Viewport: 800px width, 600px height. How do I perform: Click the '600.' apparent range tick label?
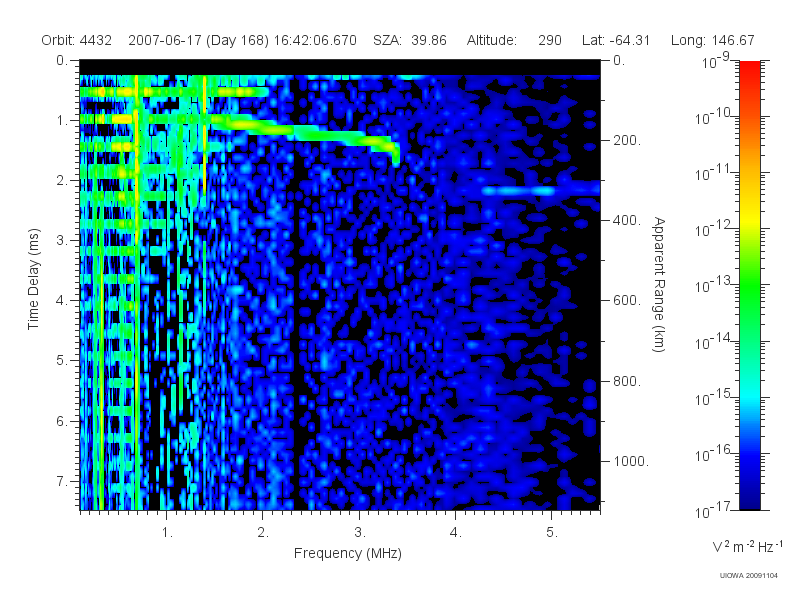pos(627,301)
